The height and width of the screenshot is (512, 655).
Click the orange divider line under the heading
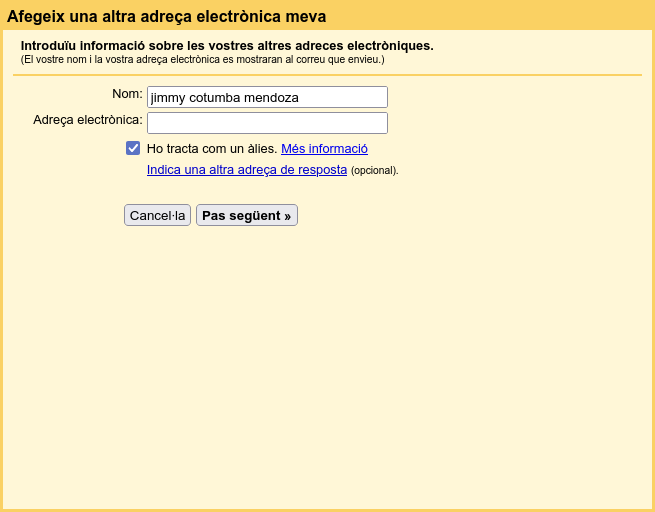327,75
